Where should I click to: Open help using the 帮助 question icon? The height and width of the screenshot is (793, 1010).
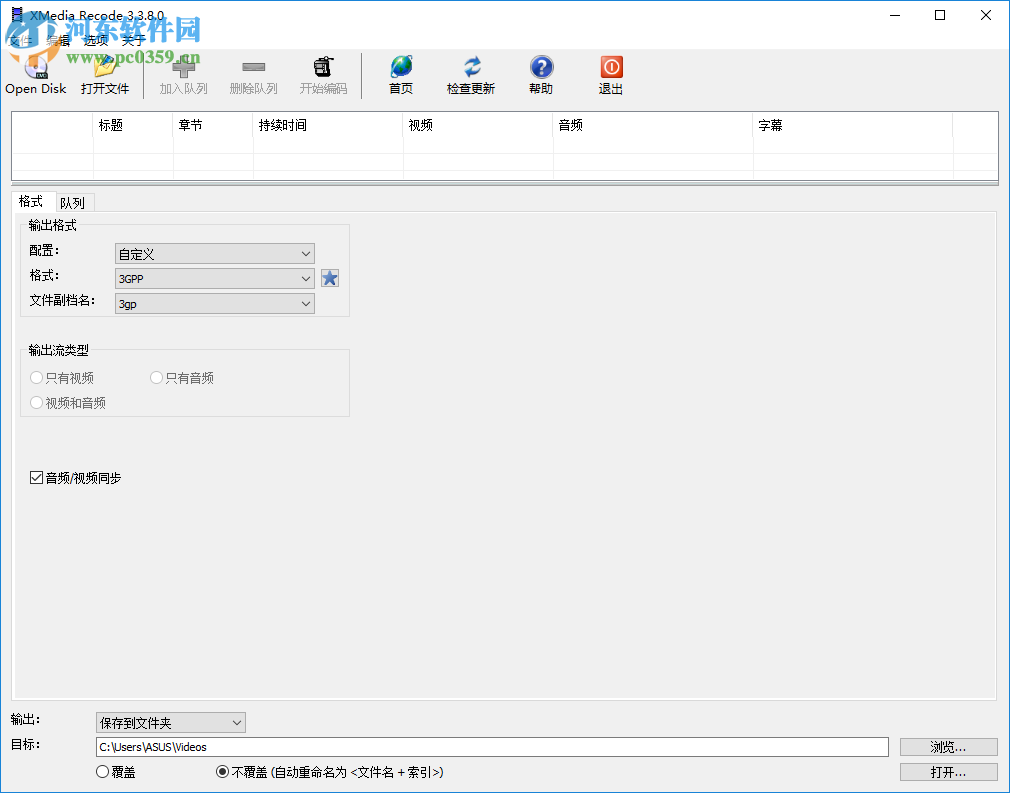coord(541,68)
